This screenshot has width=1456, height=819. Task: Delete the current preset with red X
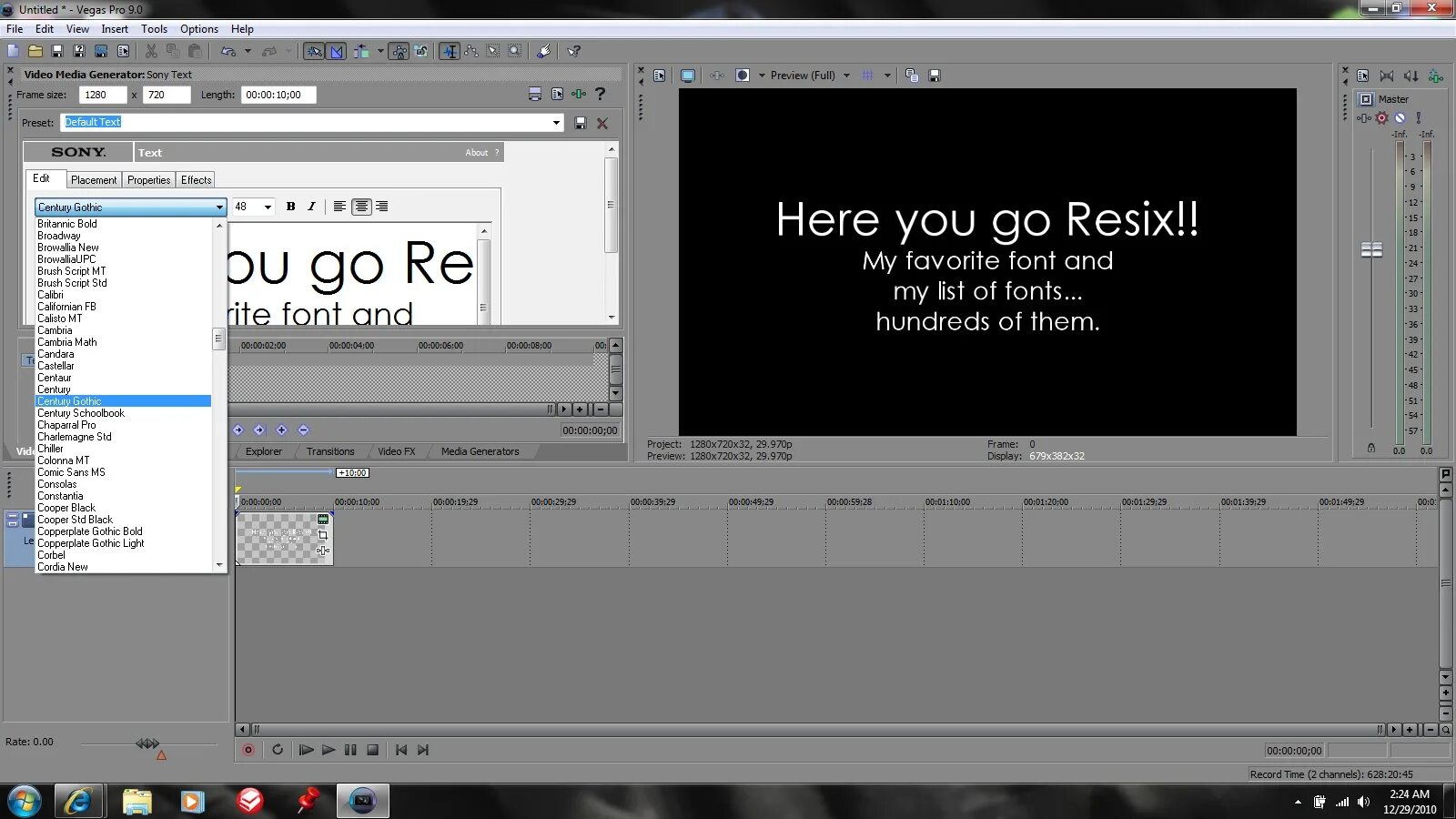coord(602,123)
